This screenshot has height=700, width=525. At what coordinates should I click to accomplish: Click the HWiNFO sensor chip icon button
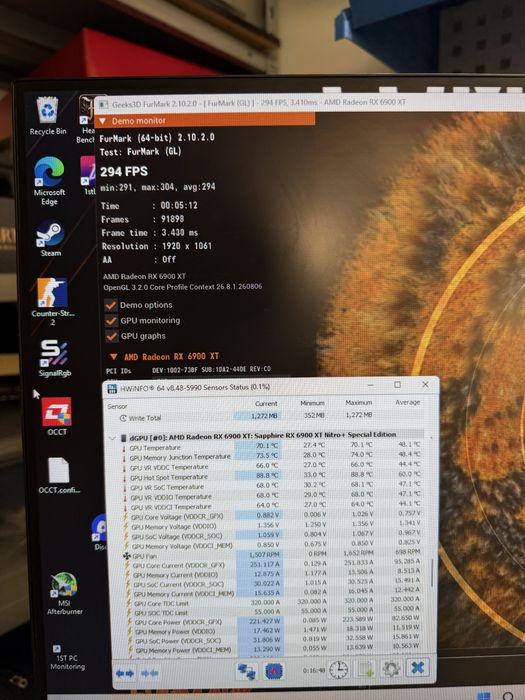pyautogui.click(x=274, y=671)
